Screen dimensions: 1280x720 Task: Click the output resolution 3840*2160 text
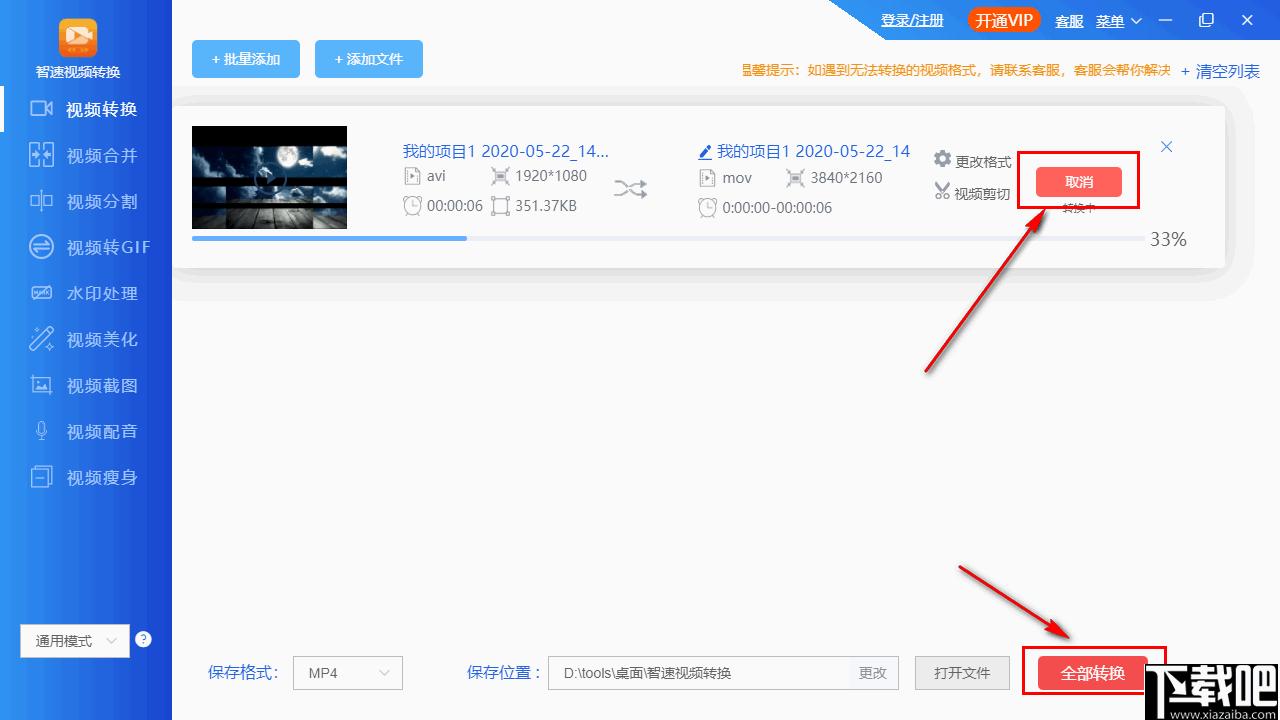pyautogui.click(x=846, y=178)
